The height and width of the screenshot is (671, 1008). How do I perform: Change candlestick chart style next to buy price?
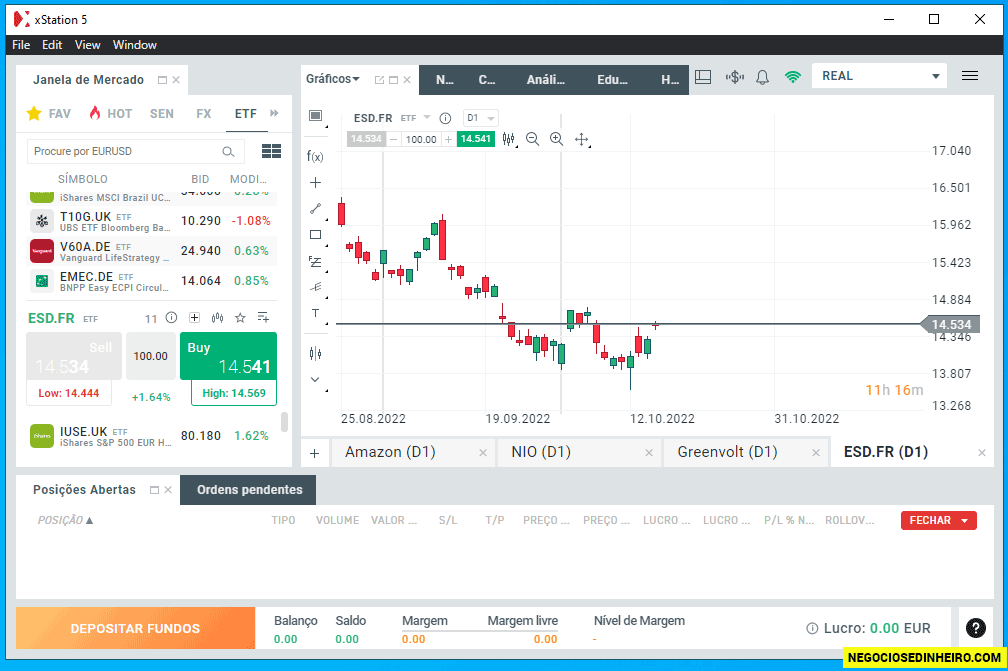[x=508, y=139]
